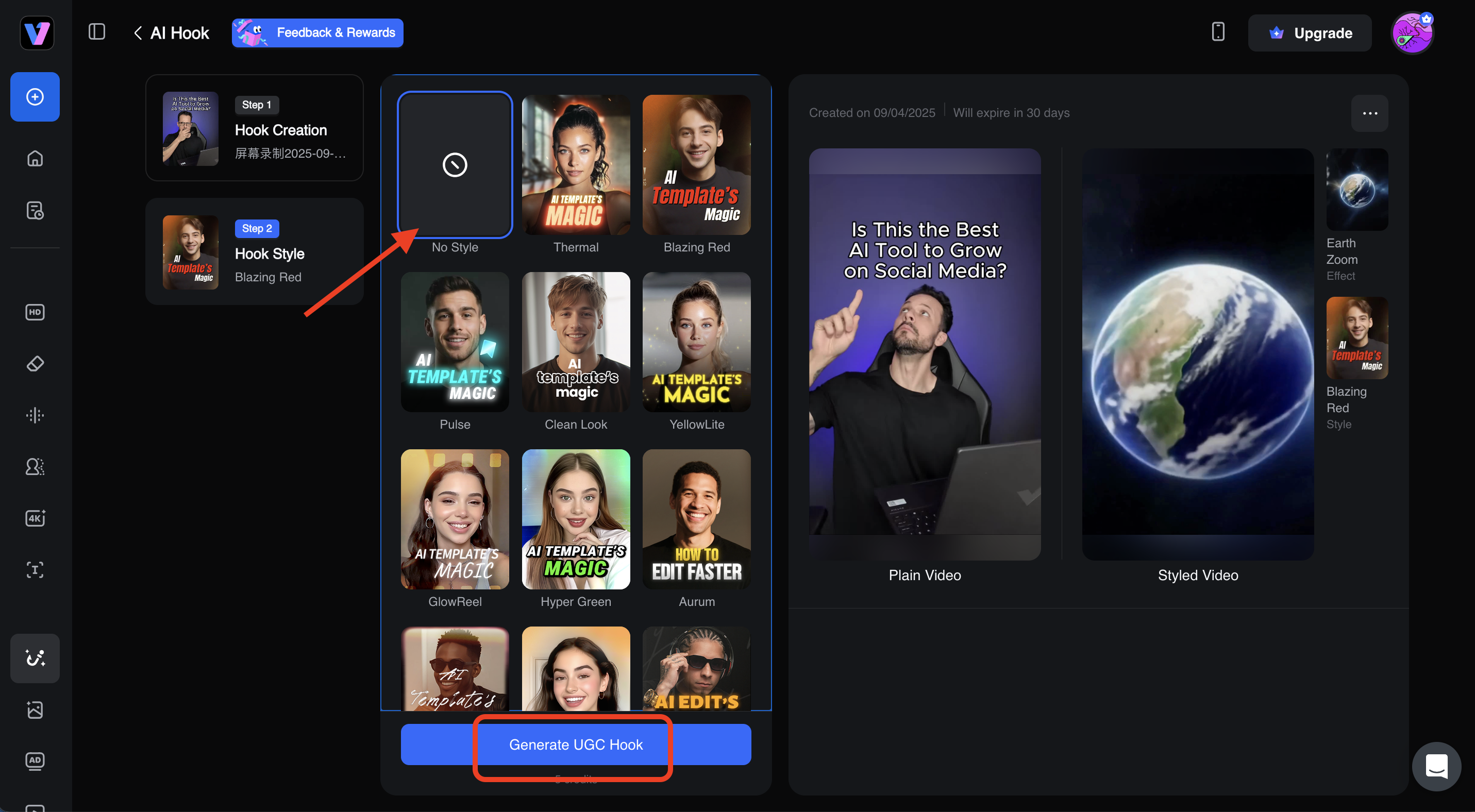Click Generate UGC Hook button

click(x=576, y=745)
